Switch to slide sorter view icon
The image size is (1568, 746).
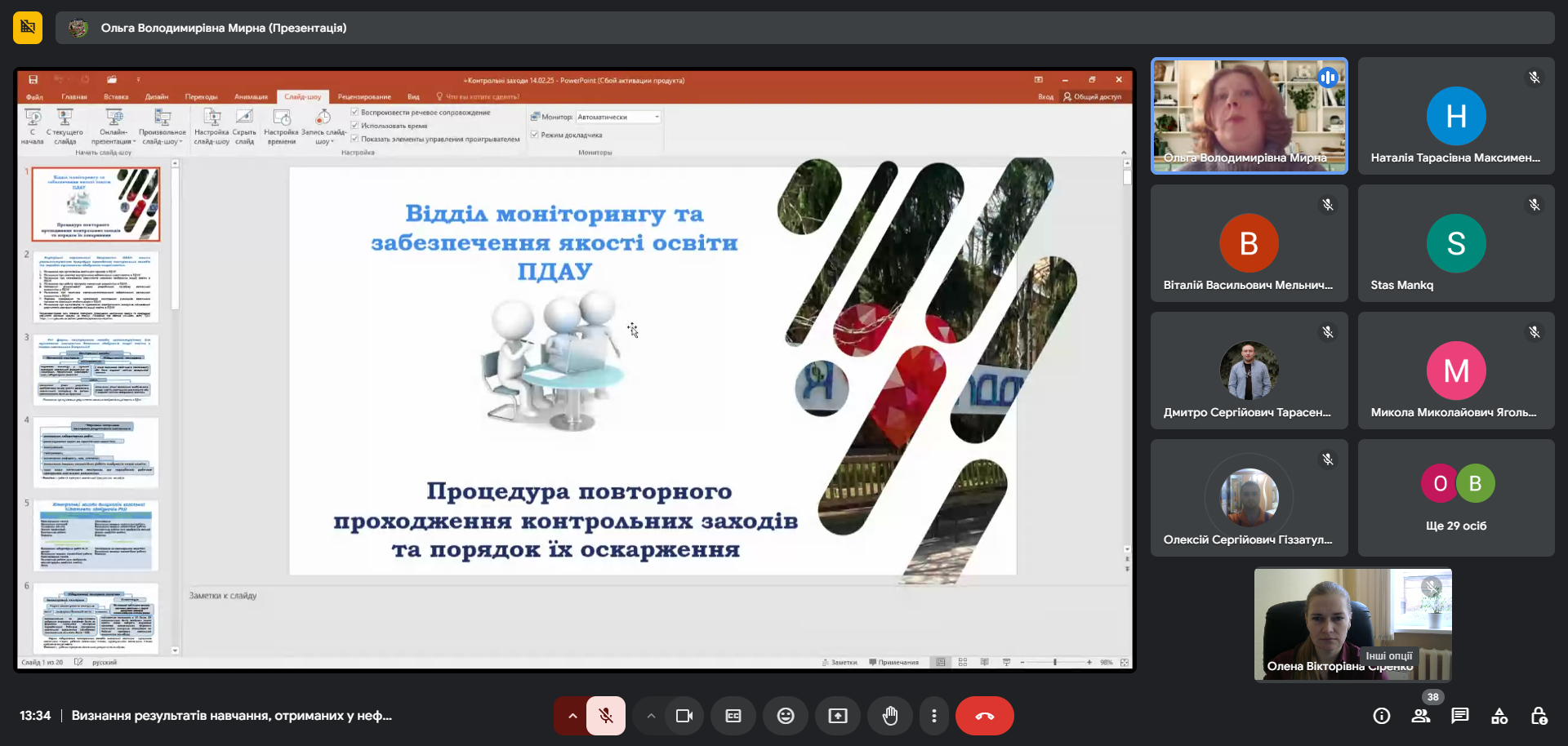(x=963, y=662)
